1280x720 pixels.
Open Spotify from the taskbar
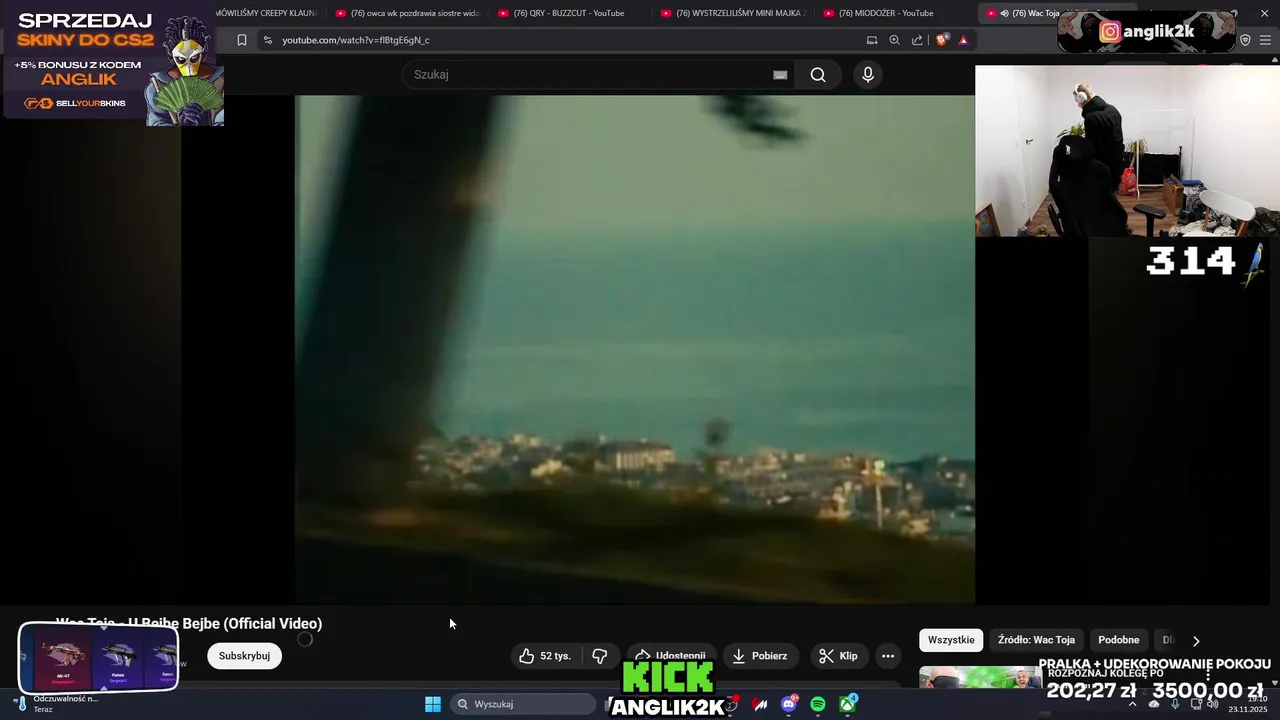[x=818, y=704]
